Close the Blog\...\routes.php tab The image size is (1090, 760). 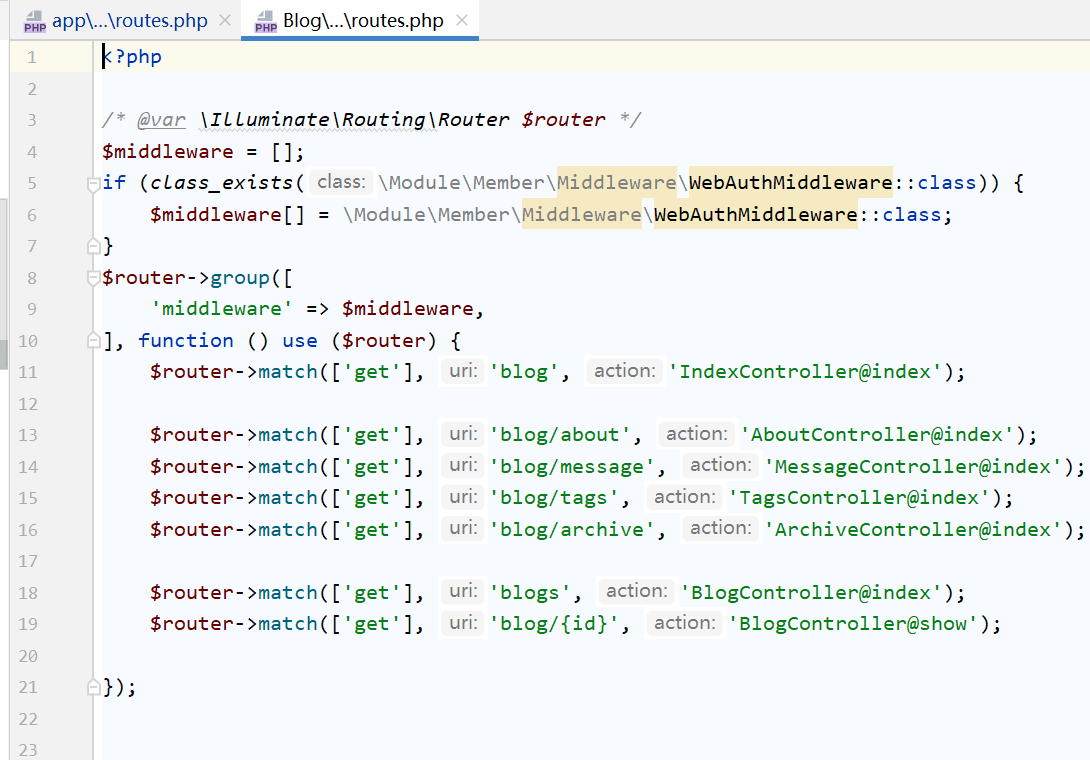(463, 21)
